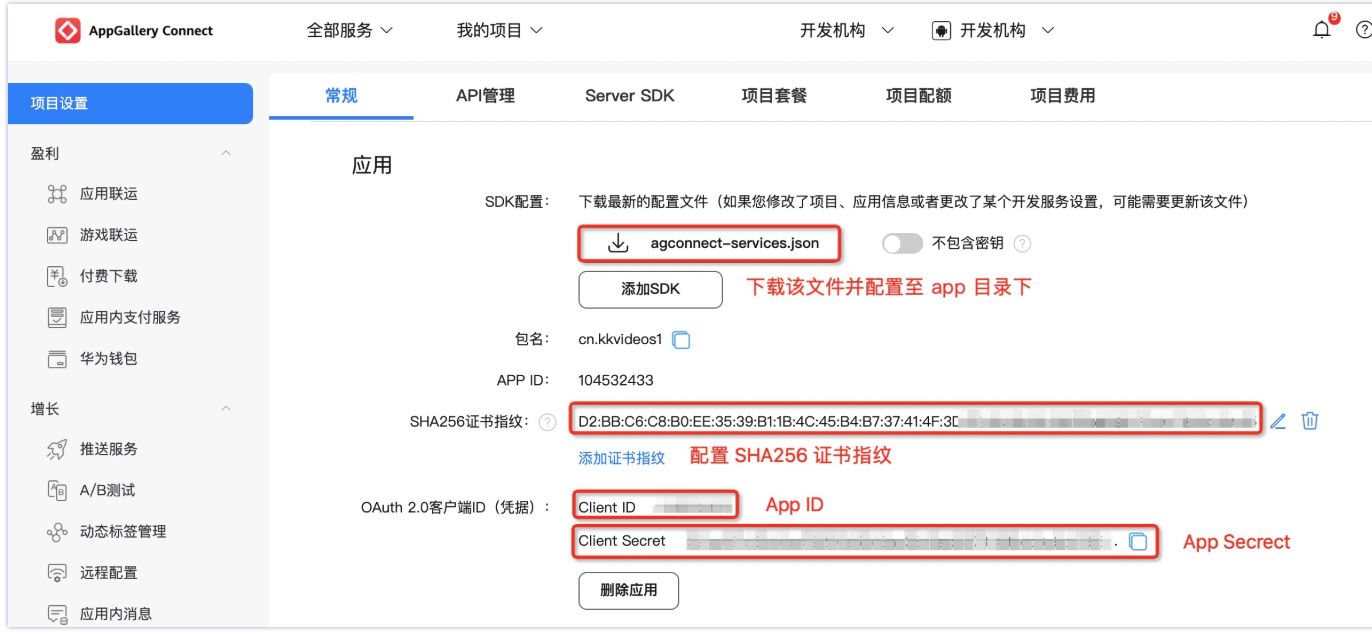1372x634 pixels.
Task: Open 应用联运 in the sidebar
Action: (109, 194)
